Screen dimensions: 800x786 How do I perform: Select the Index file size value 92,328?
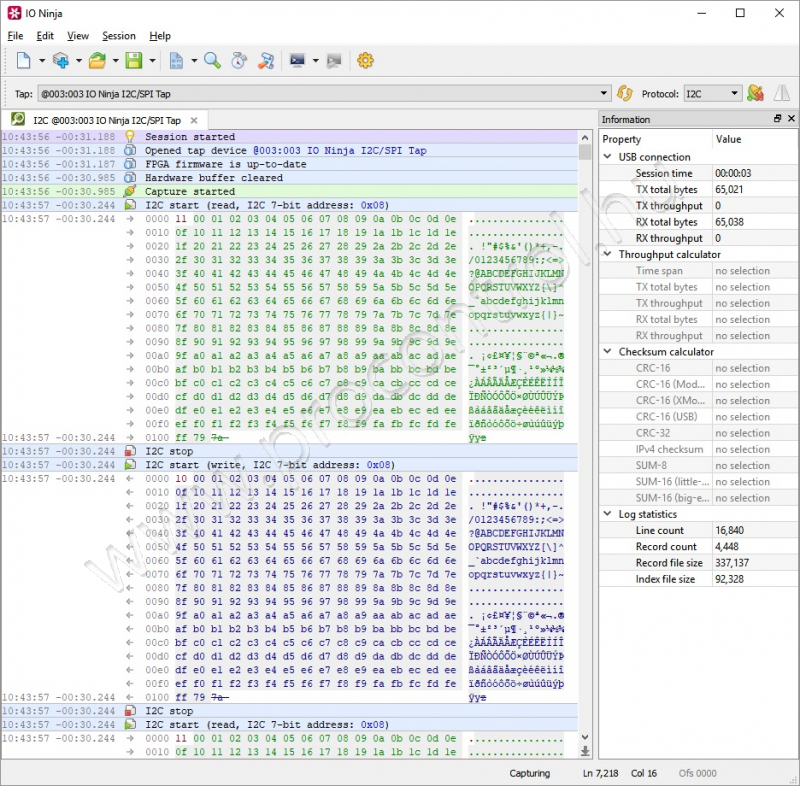[730, 579]
